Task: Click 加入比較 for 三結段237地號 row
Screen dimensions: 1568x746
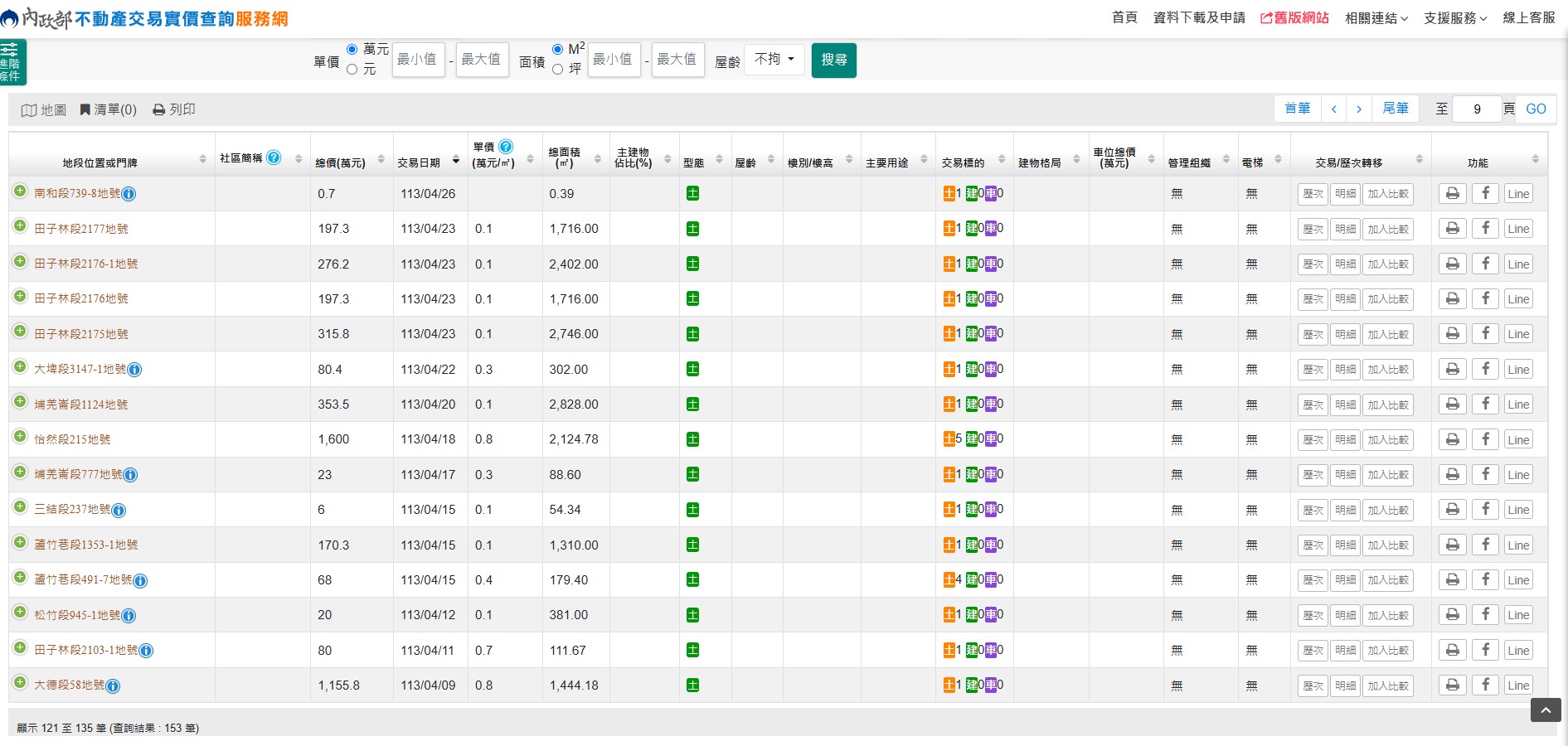Action: pyautogui.click(x=1387, y=510)
